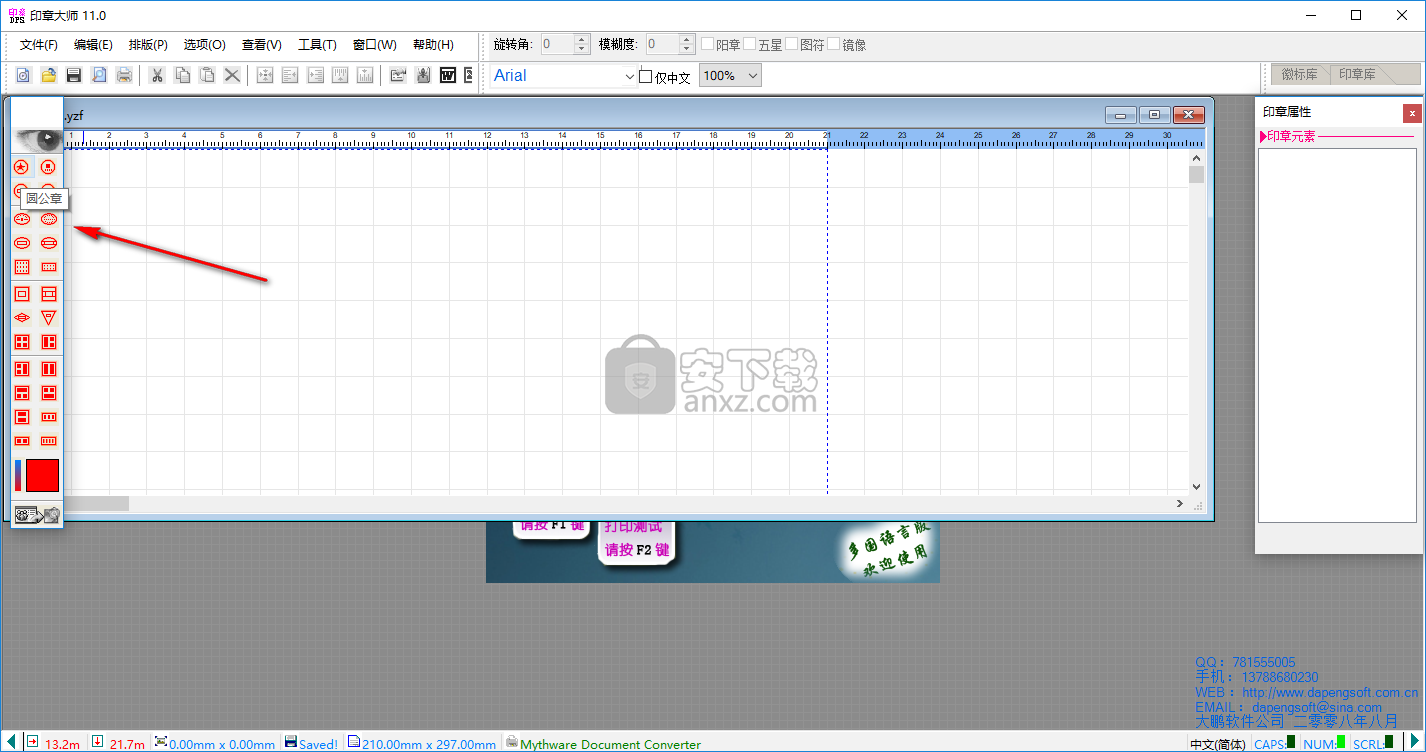
Task: Click the align-right arrow layout icon
Action: pyautogui.click(x=315, y=75)
